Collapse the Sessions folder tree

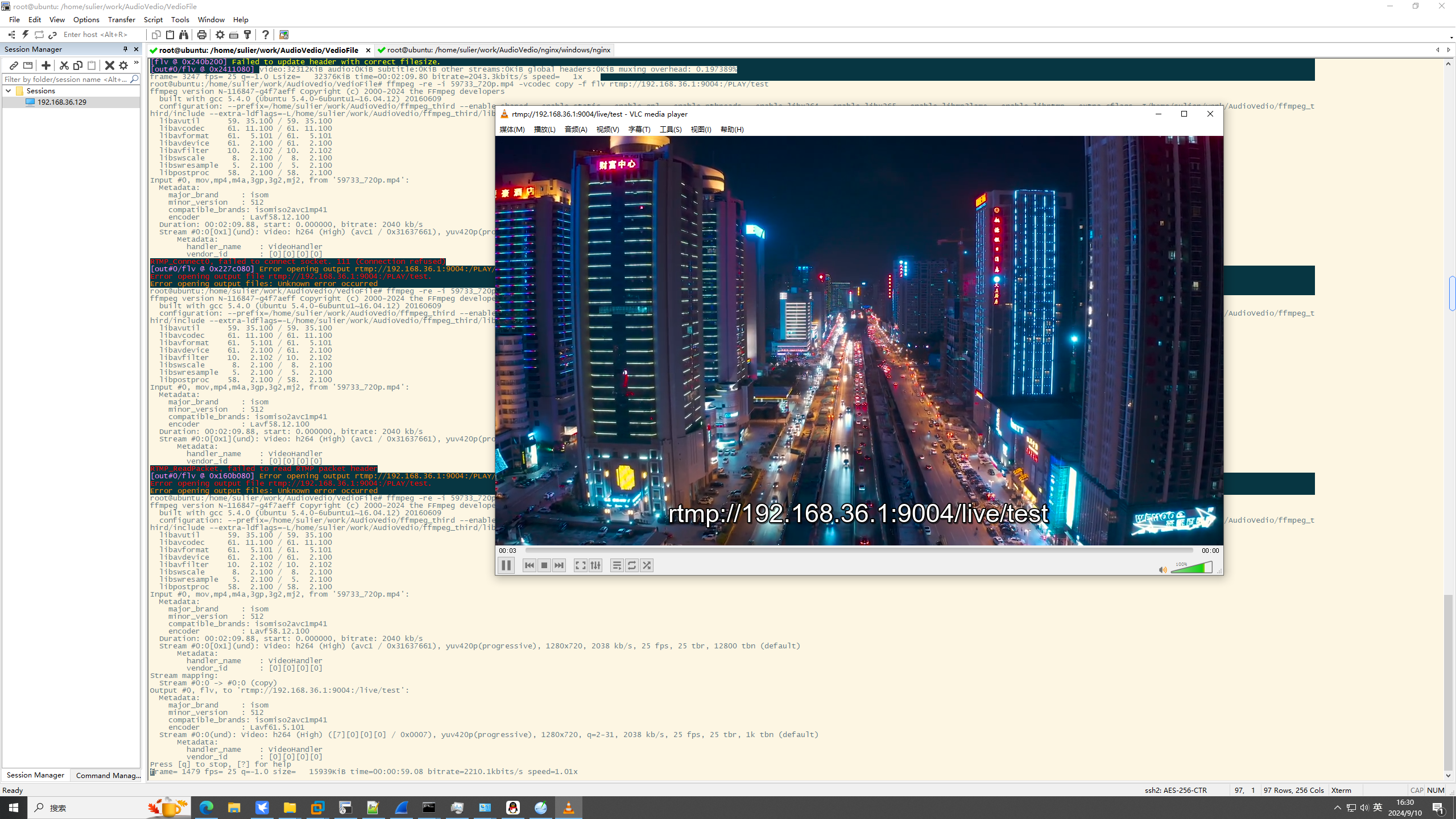(x=9, y=91)
